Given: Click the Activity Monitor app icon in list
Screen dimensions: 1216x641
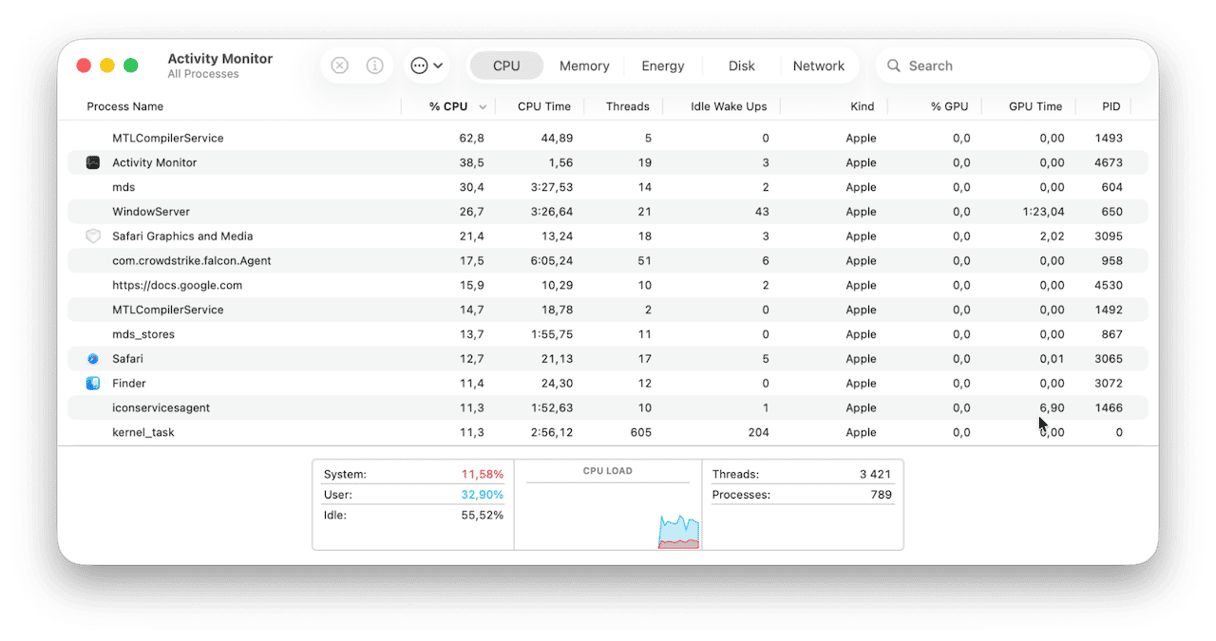Looking at the screenshot, I should click(x=93, y=163).
